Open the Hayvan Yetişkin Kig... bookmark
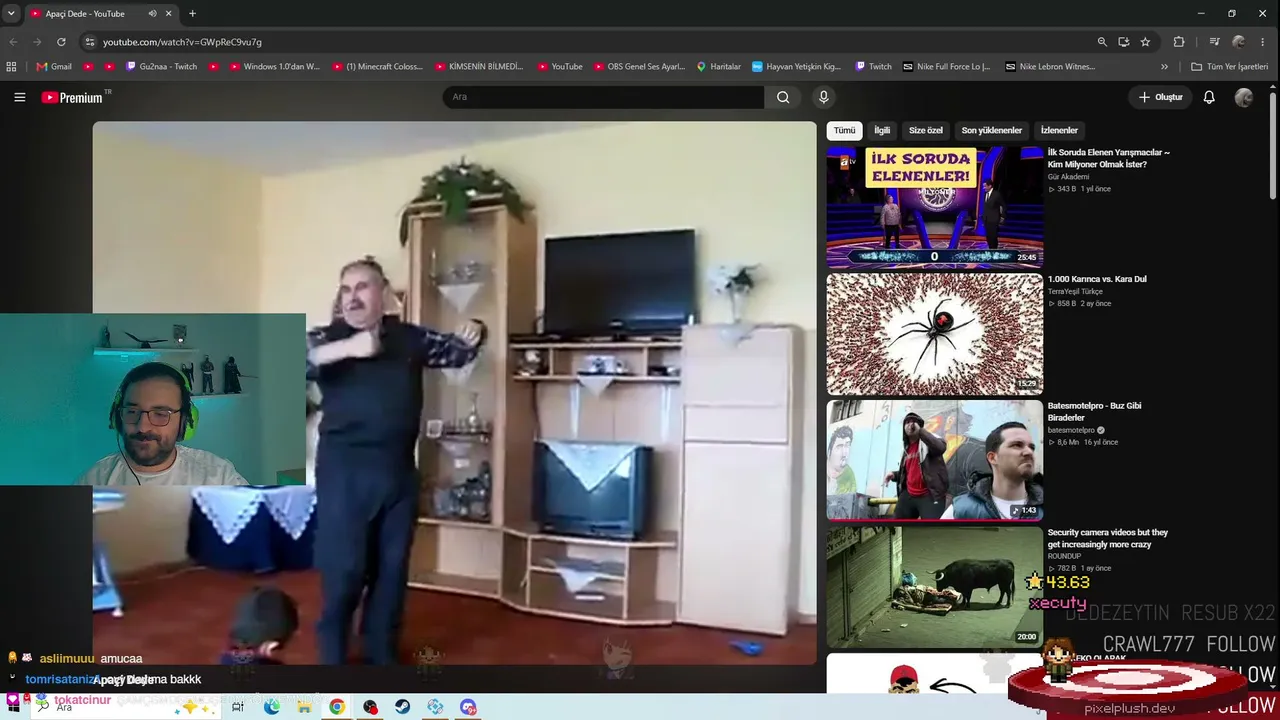Image resolution: width=1280 pixels, height=720 pixels. (x=796, y=67)
